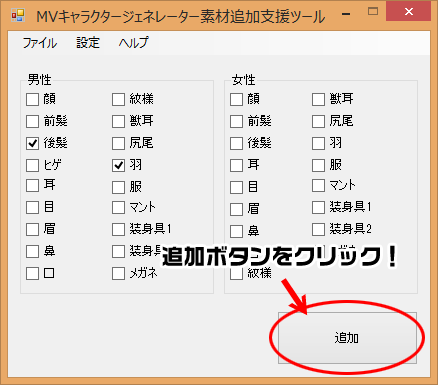
Task: Check 目 in the 男性 group
Action: tap(32, 207)
